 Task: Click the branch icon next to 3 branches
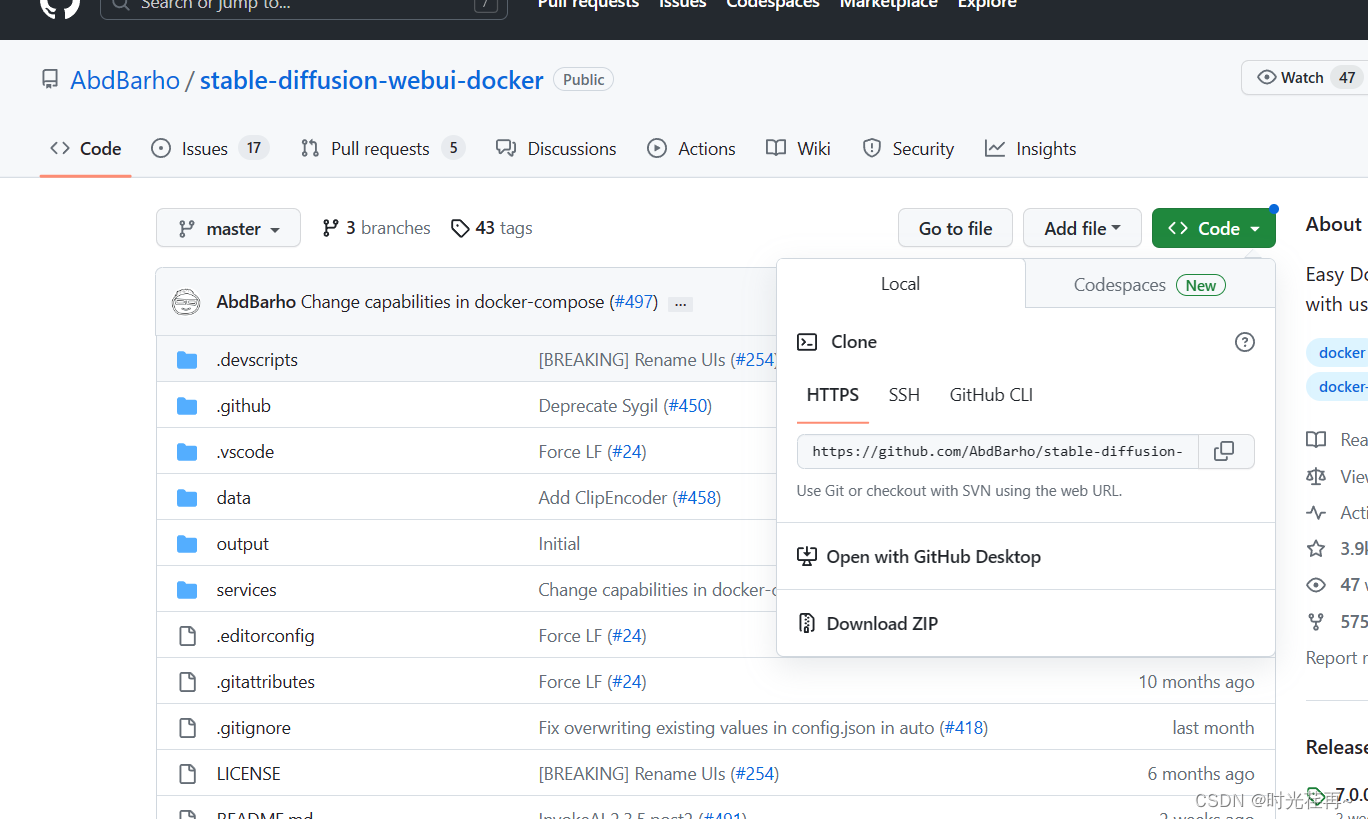[x=330, y=228]
